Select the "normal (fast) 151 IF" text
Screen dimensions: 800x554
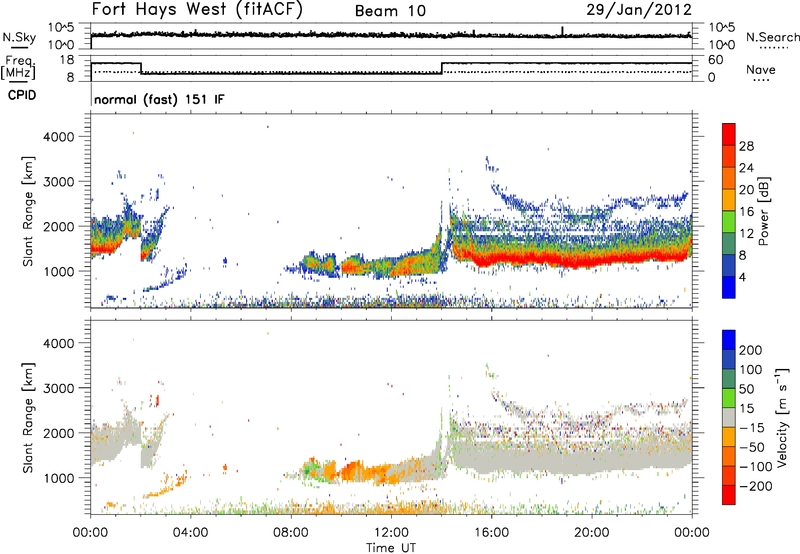159,99
